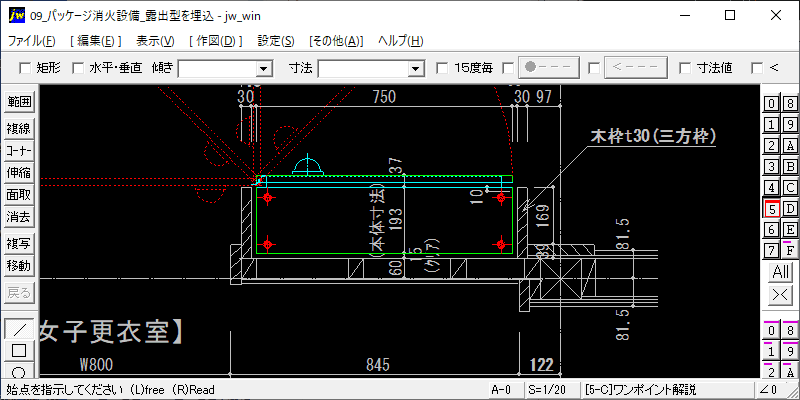Click the All layers button
Image resolution: width=800 pixels, height=400 pixels.
click(x=780, y=272)
